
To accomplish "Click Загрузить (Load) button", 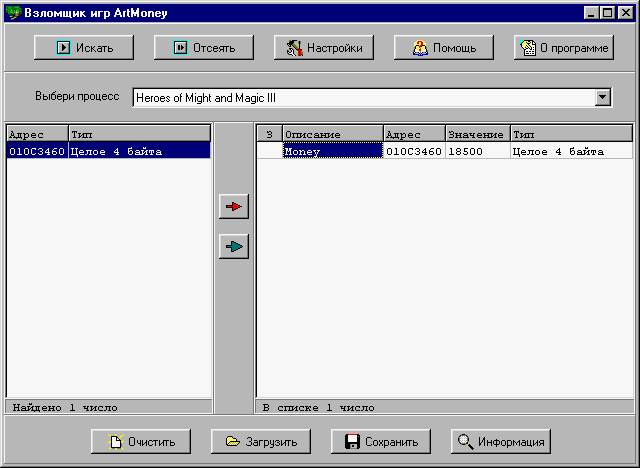I will click(x=260, y=441).
